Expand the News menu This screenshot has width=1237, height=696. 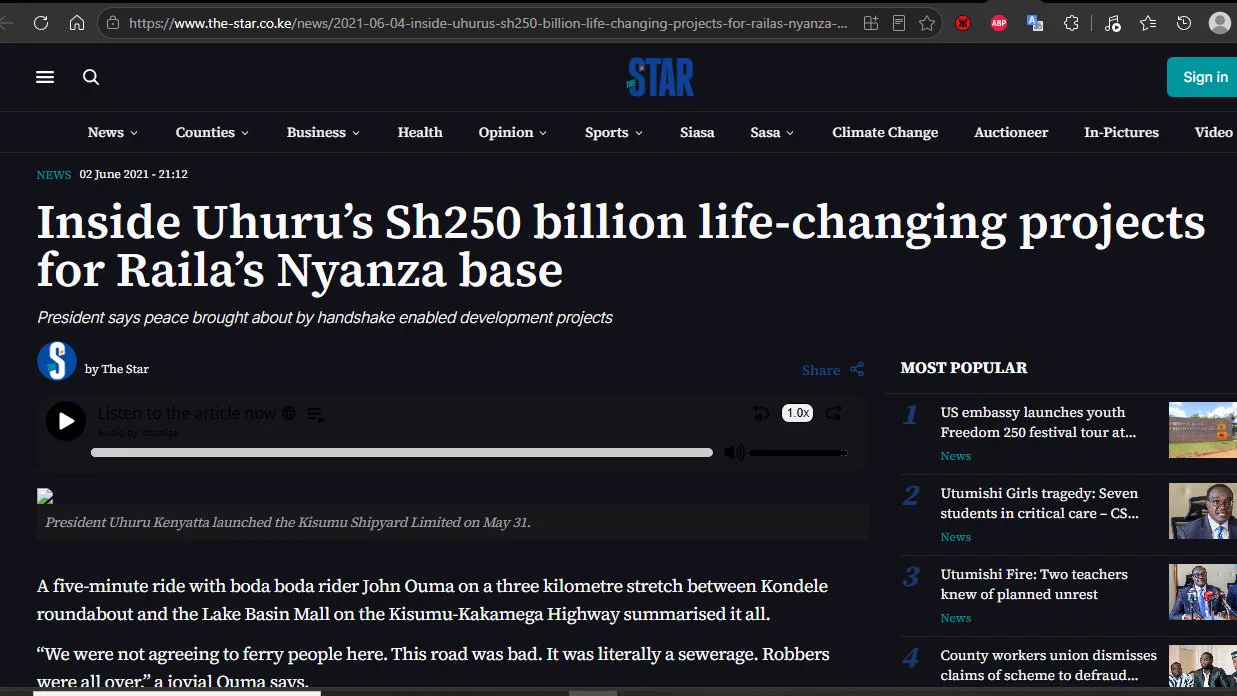pos(112,132)
